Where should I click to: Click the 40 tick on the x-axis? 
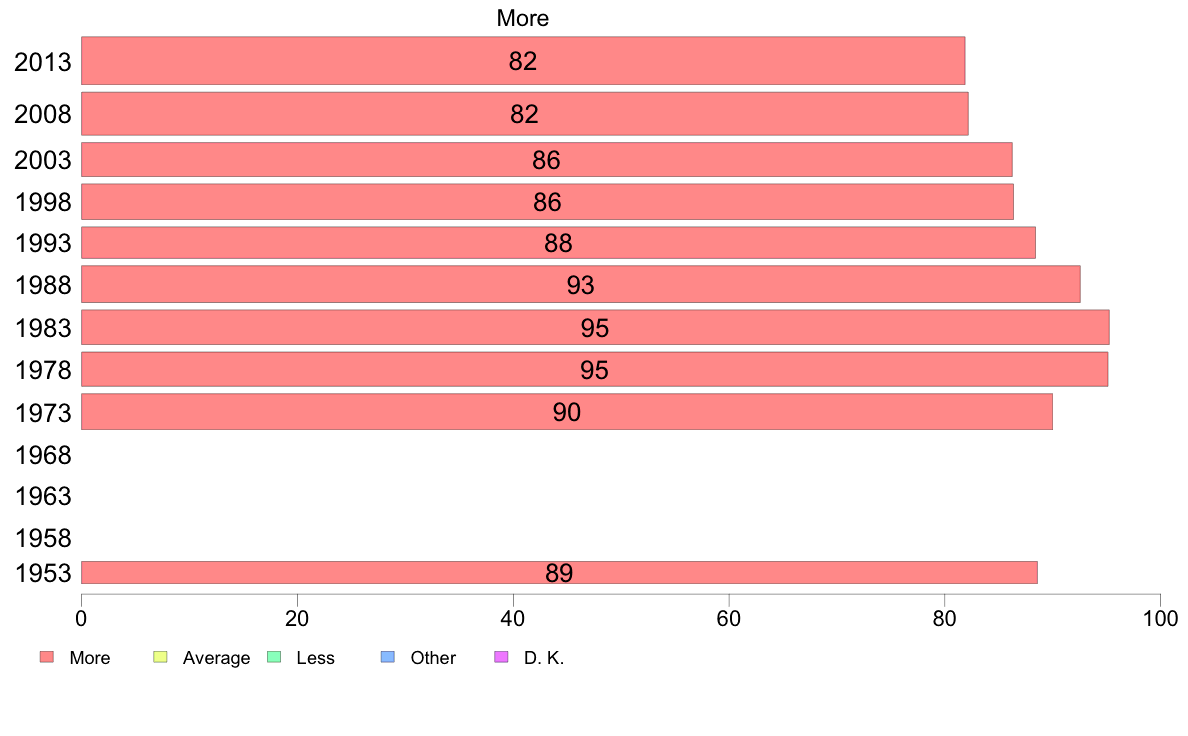513,619
